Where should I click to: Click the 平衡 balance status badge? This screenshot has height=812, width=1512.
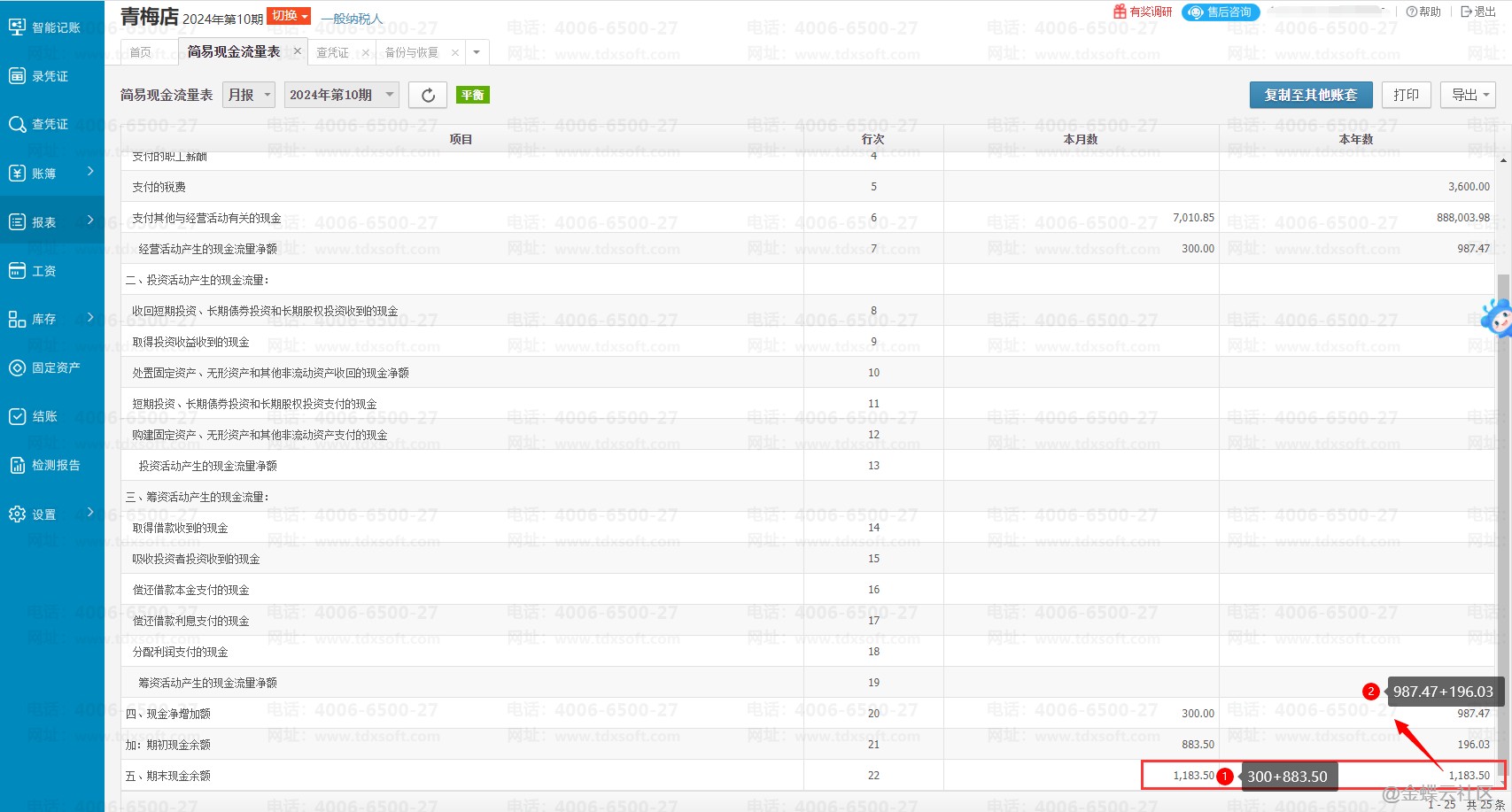click(473, 95)
